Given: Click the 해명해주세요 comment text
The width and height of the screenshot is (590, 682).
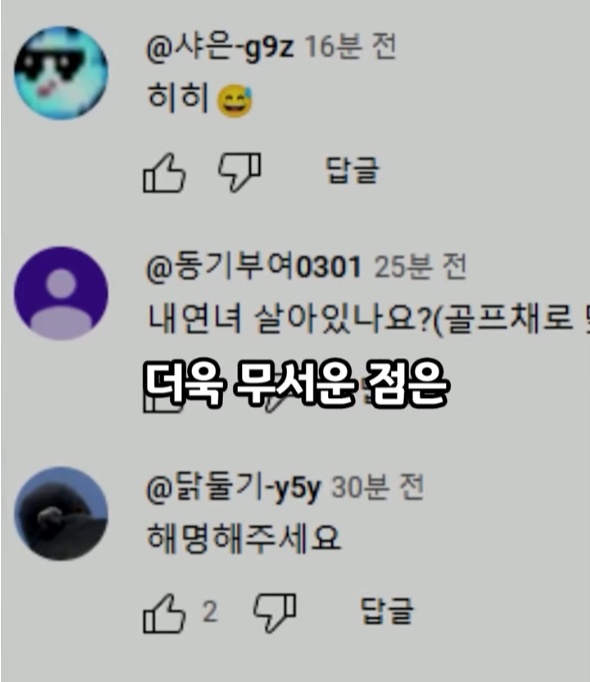Looking at the screenshot, I should coord(244,538).
